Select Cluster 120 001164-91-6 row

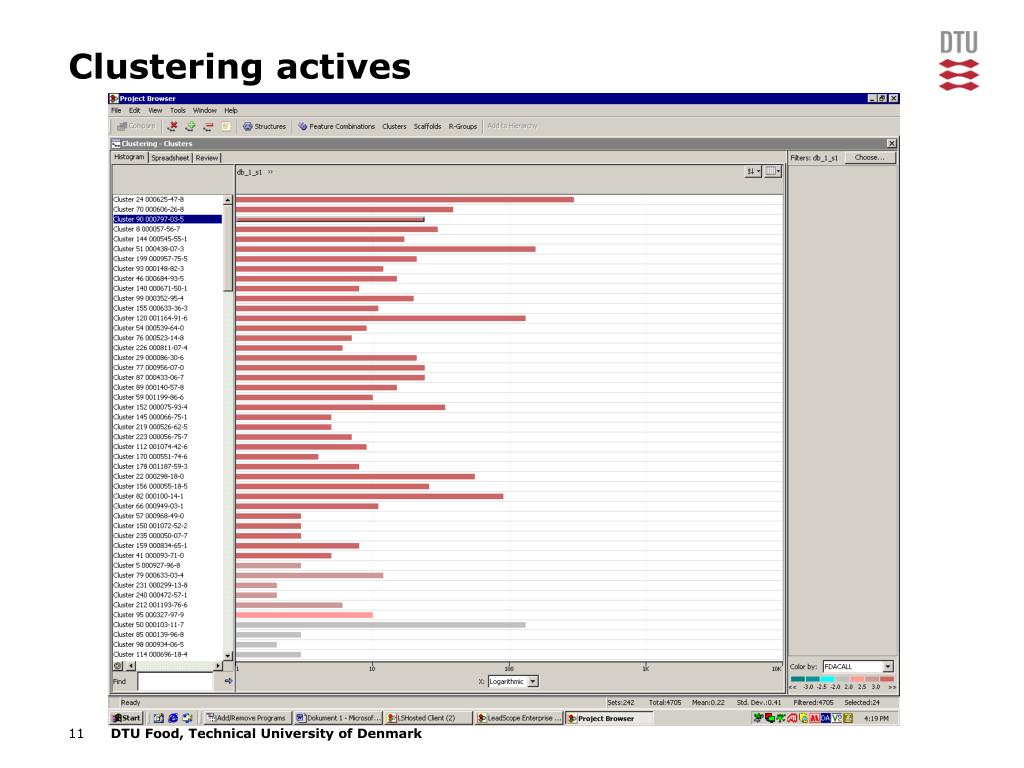tap(167, 318)
